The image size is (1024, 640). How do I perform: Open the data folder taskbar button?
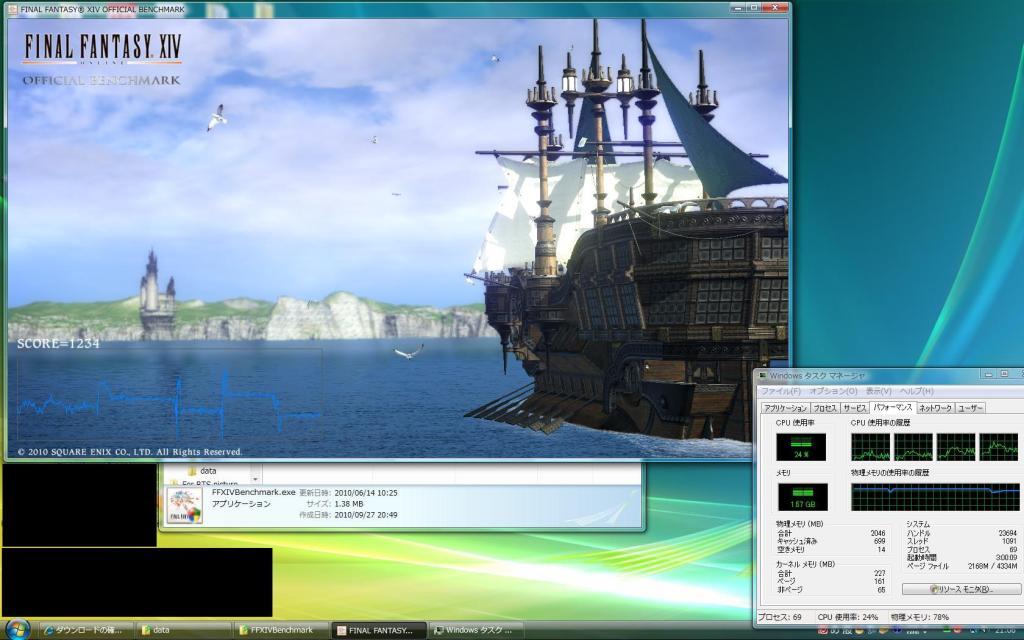[x=183, y=630]
